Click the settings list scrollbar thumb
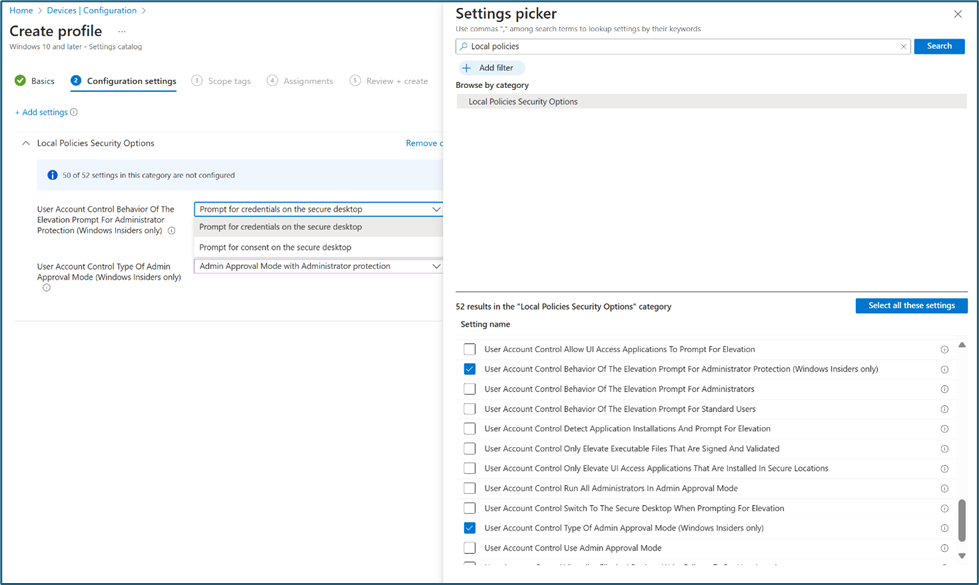The height and width of the screenshot is (585, 979). pyautogui.click(x=962, y=519)
